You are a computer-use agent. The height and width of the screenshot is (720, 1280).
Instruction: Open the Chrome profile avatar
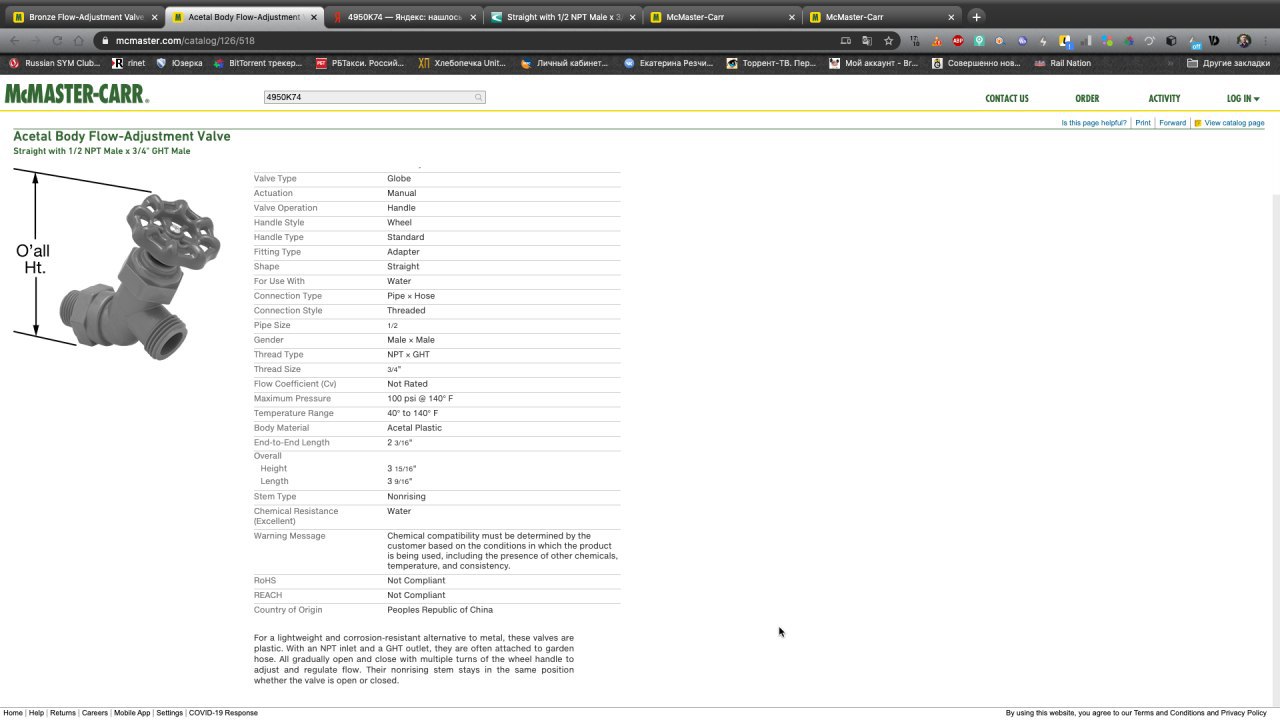(x=1244, y=41)
